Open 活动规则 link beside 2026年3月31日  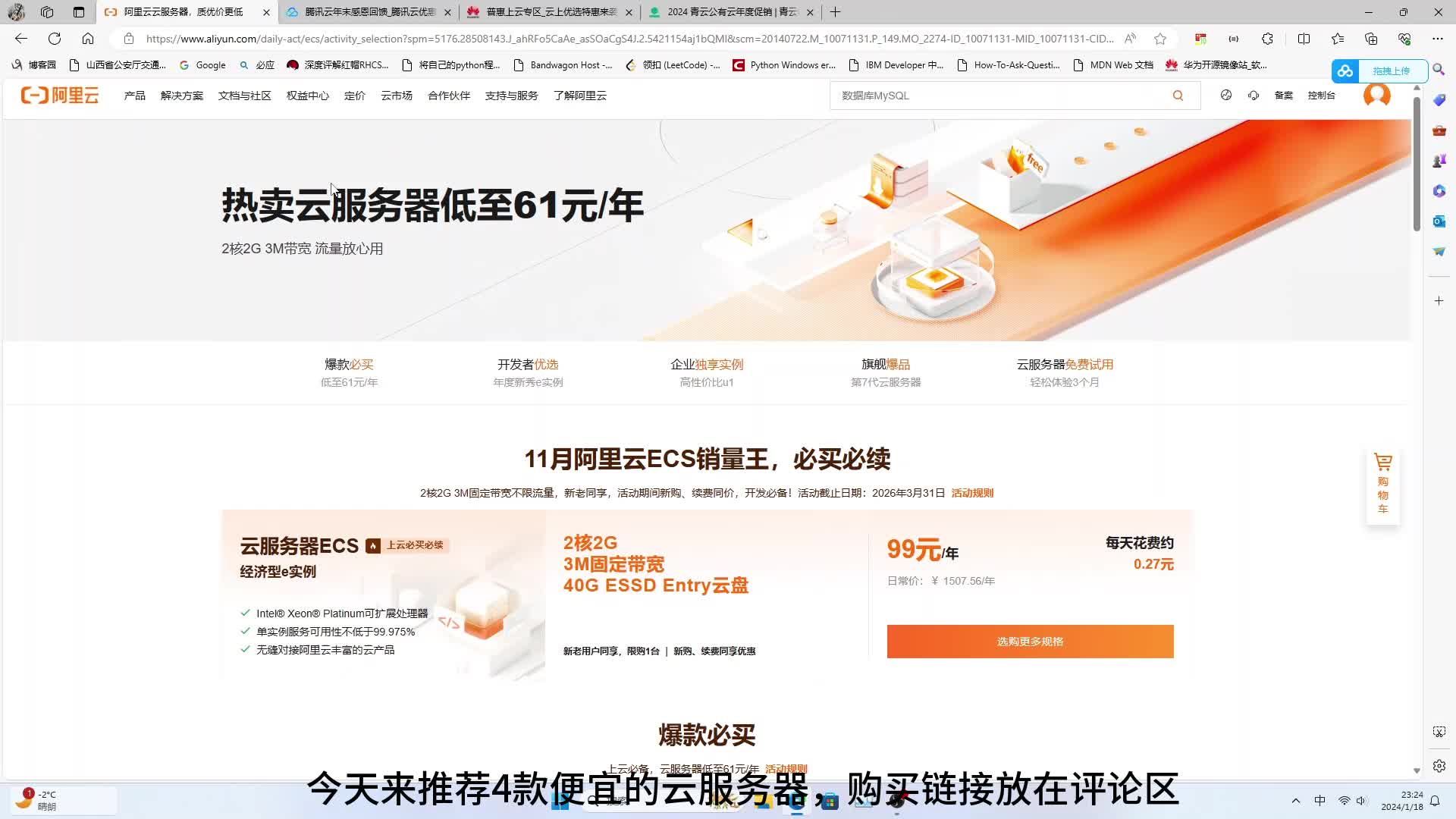[972, 493]
